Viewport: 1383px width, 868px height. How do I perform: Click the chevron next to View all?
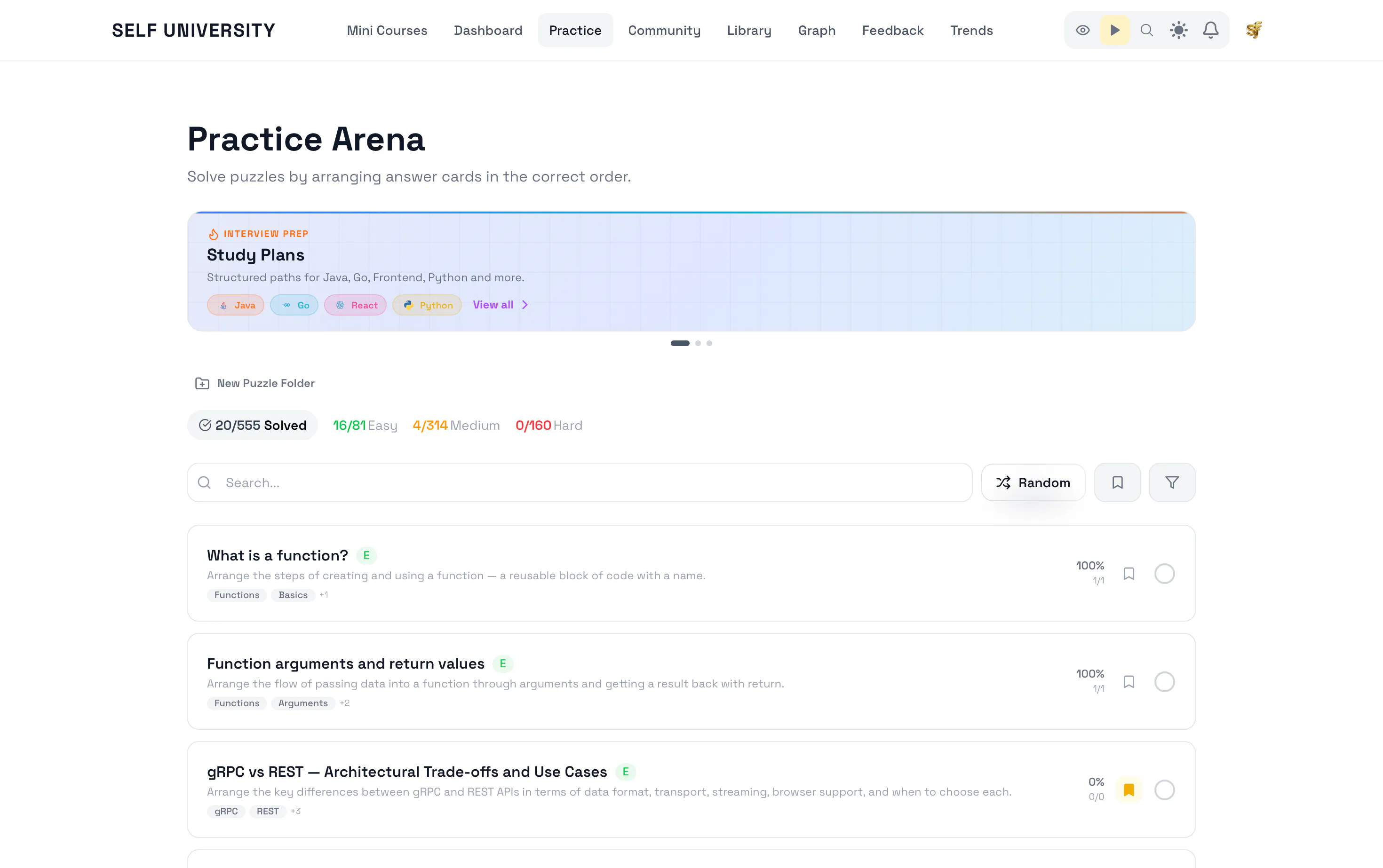point(525,305)
